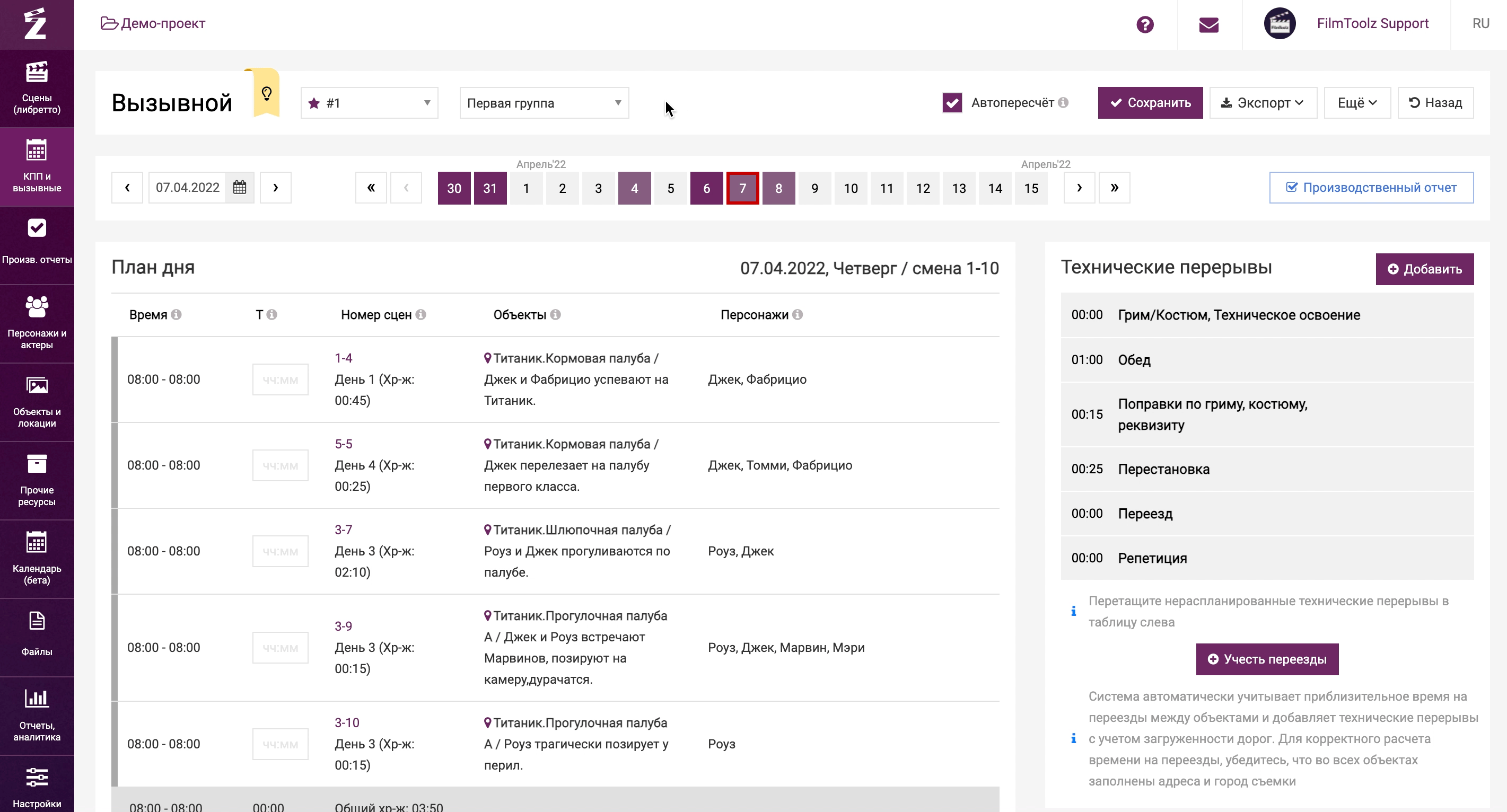
Task: Click the calendar icon beside date field
Action: pos(239,188)
